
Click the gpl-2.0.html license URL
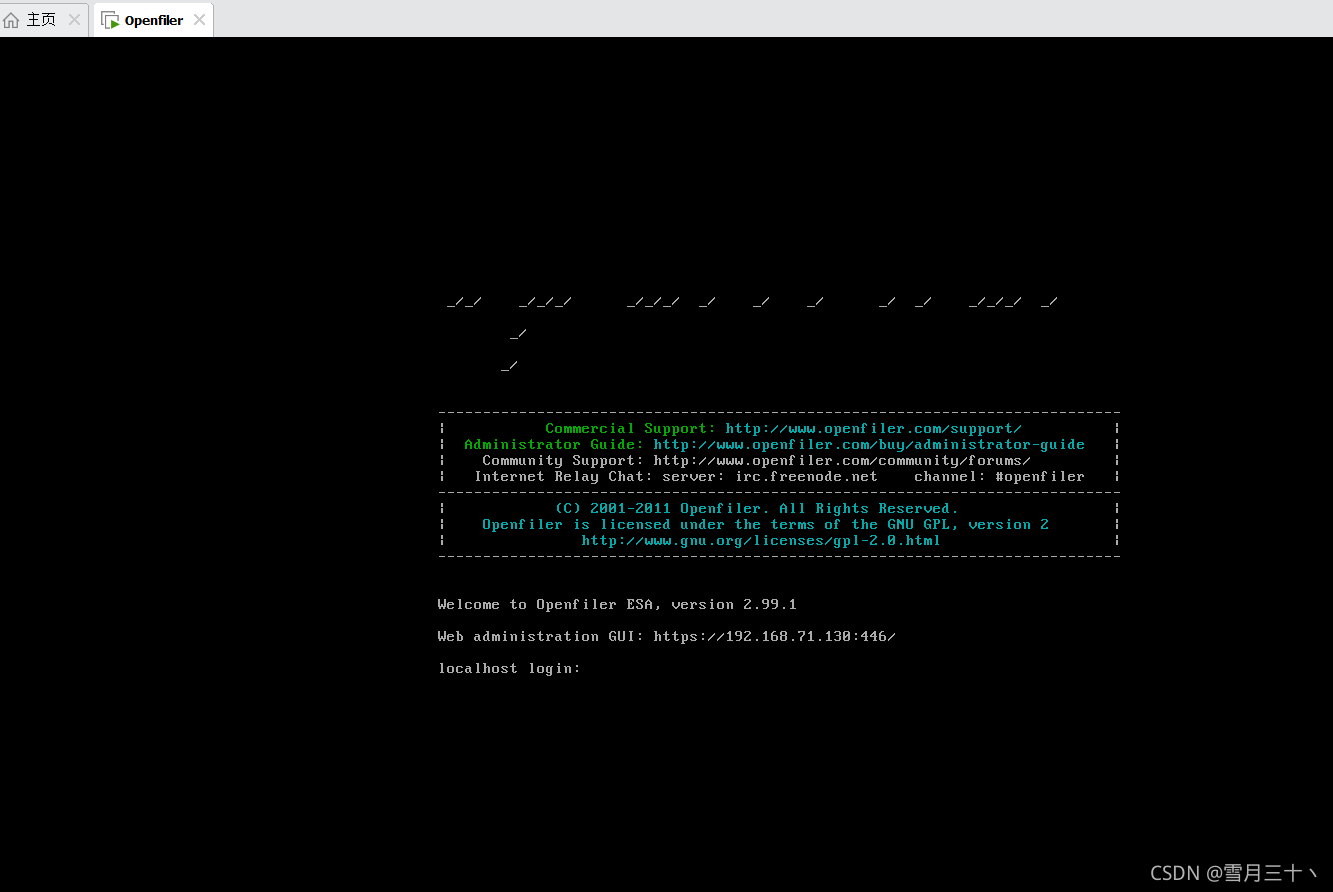[761, 540]
